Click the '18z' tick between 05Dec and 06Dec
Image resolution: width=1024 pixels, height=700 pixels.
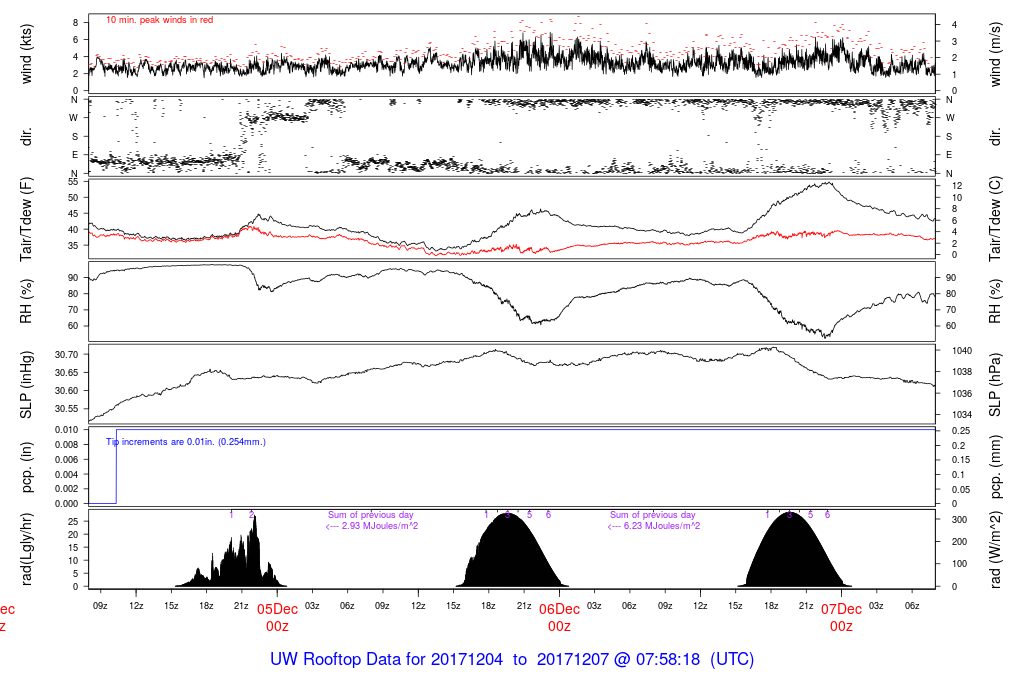click(488, 606)
